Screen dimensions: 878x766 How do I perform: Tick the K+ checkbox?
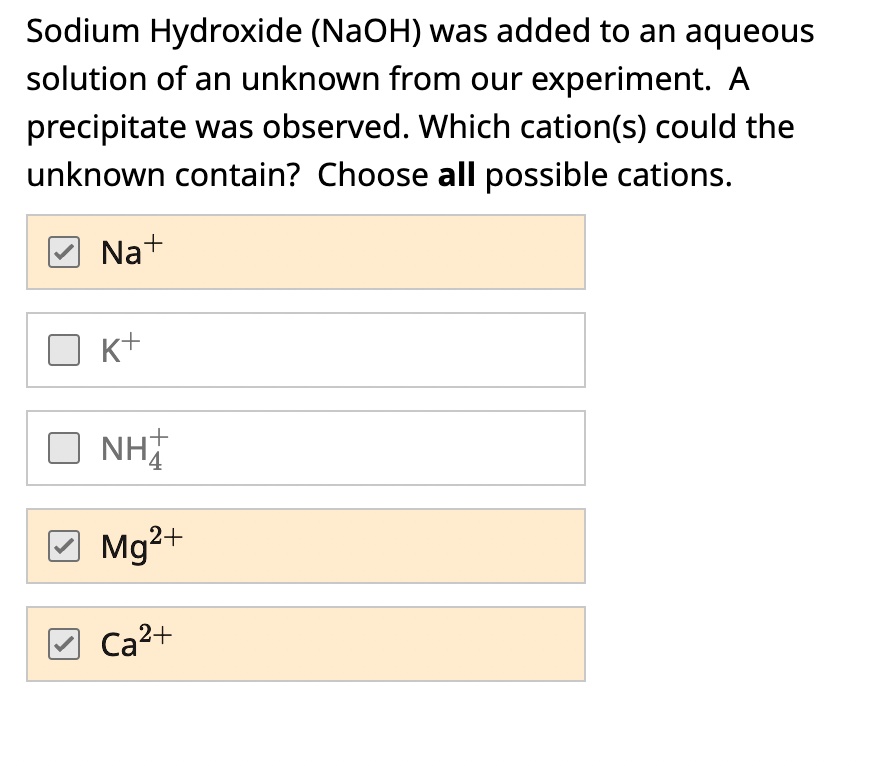pyautogui.click(x=65, y=350)
